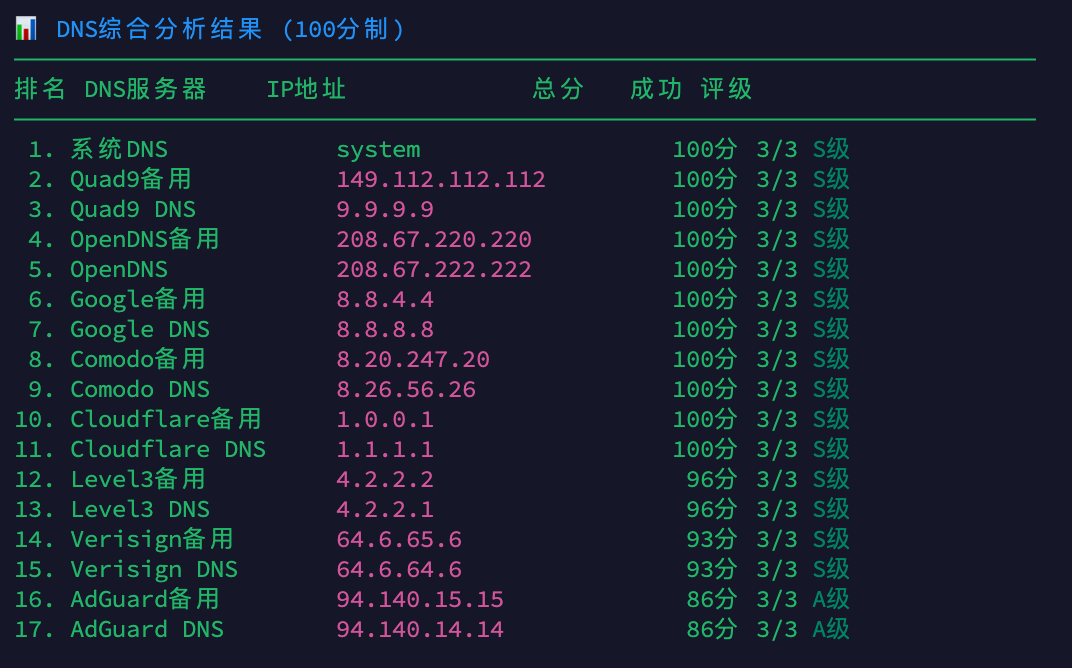The image size is (1072, 668).
Task: Click the 总分 column header
Action: pos(558,89)
